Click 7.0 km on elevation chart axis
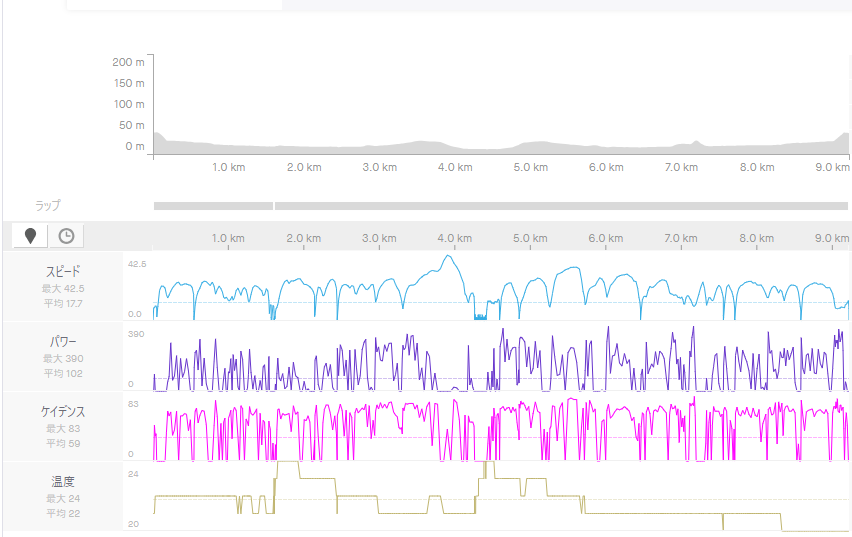This screenshot has width=852, height=537. coord(681,167)
